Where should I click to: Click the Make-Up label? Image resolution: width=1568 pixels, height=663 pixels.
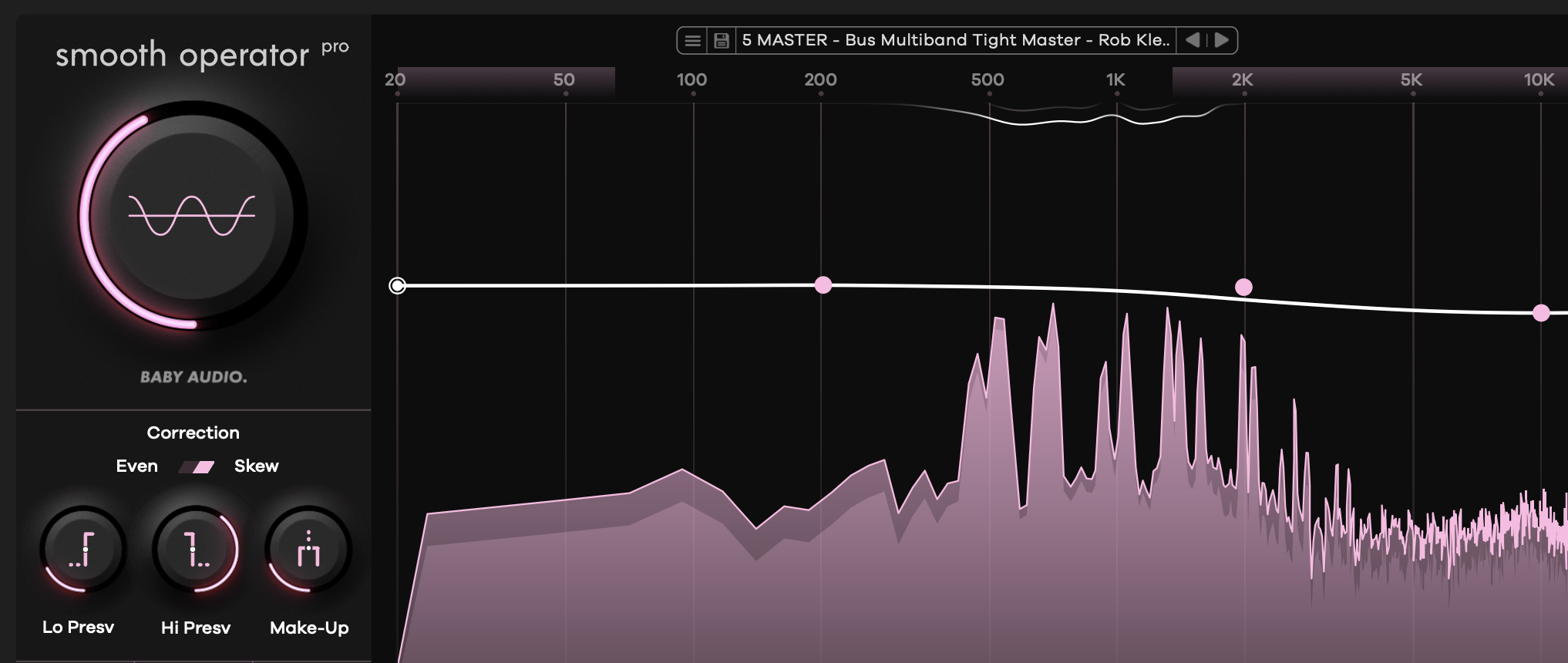[309, 628]
